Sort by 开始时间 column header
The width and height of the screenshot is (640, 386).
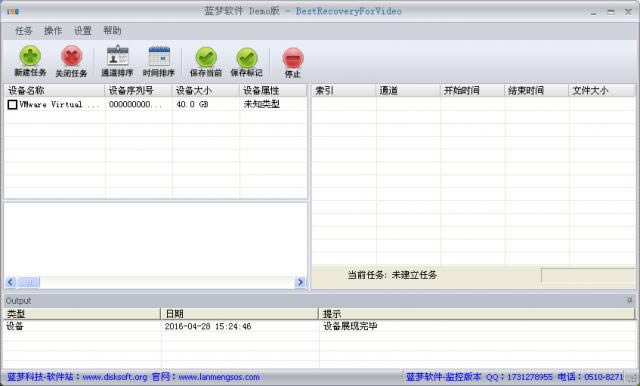472,91
